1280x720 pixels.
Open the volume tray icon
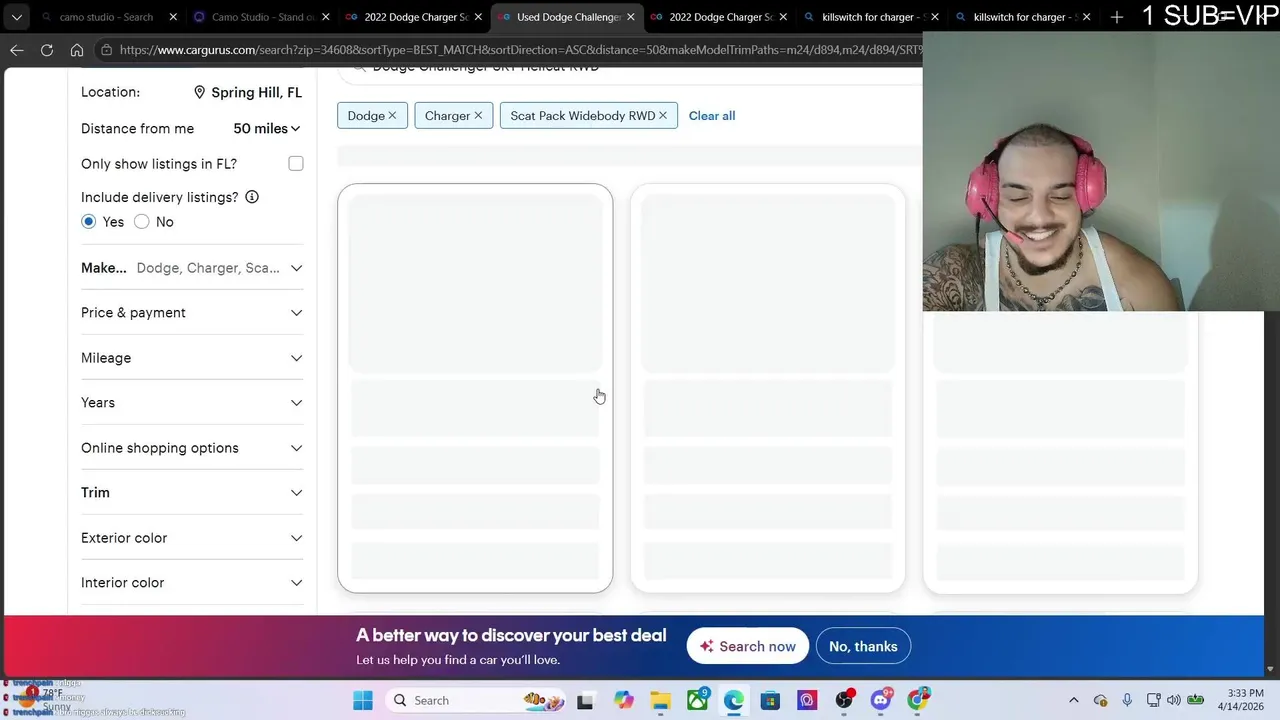click(1173, 700)
